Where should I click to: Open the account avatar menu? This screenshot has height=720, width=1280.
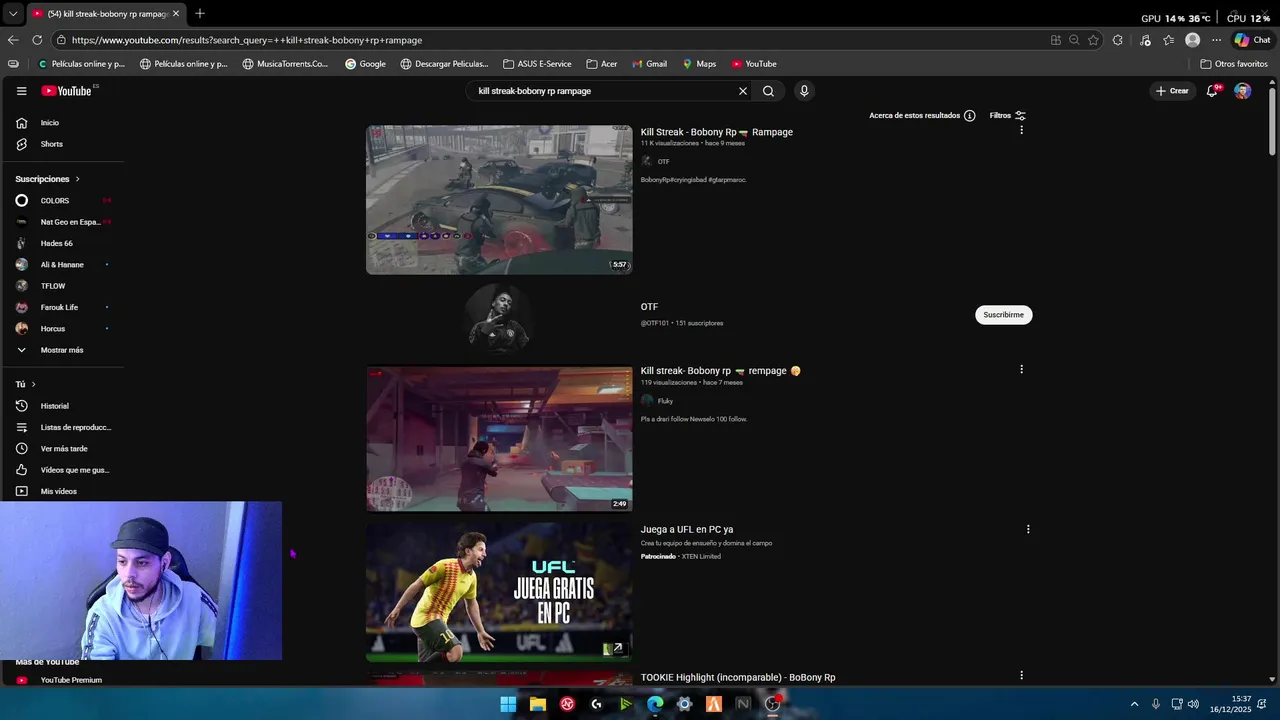coord(1242,91)
